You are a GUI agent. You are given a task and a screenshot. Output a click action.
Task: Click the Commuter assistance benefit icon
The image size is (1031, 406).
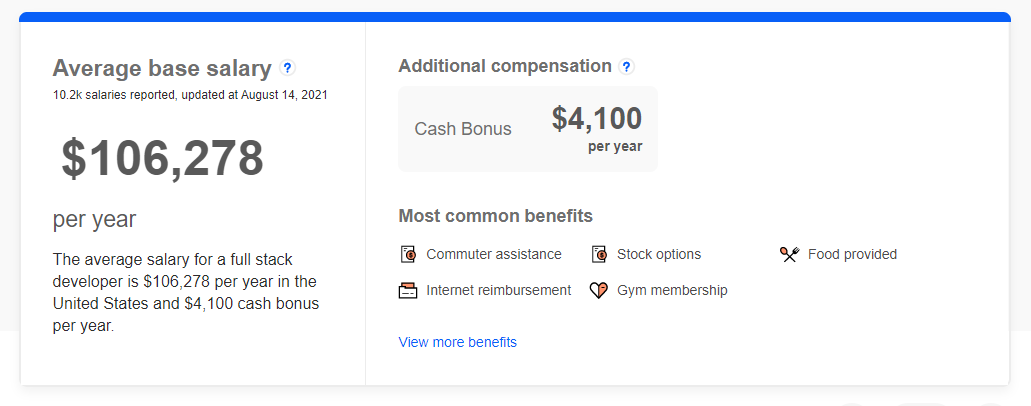[408, 254]
